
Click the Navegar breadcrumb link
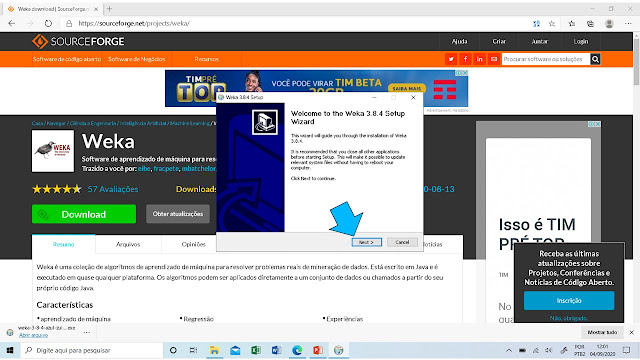point(56,123)
